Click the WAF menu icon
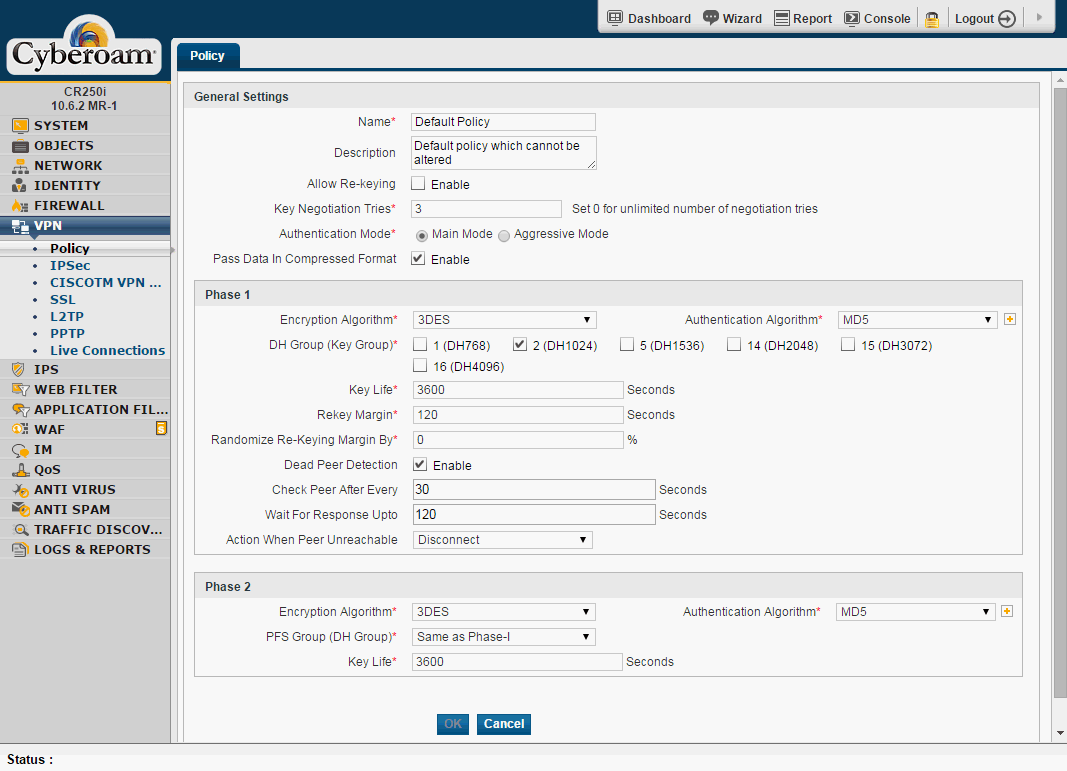Screen dimensions: 1067x771 pos(20,429)
